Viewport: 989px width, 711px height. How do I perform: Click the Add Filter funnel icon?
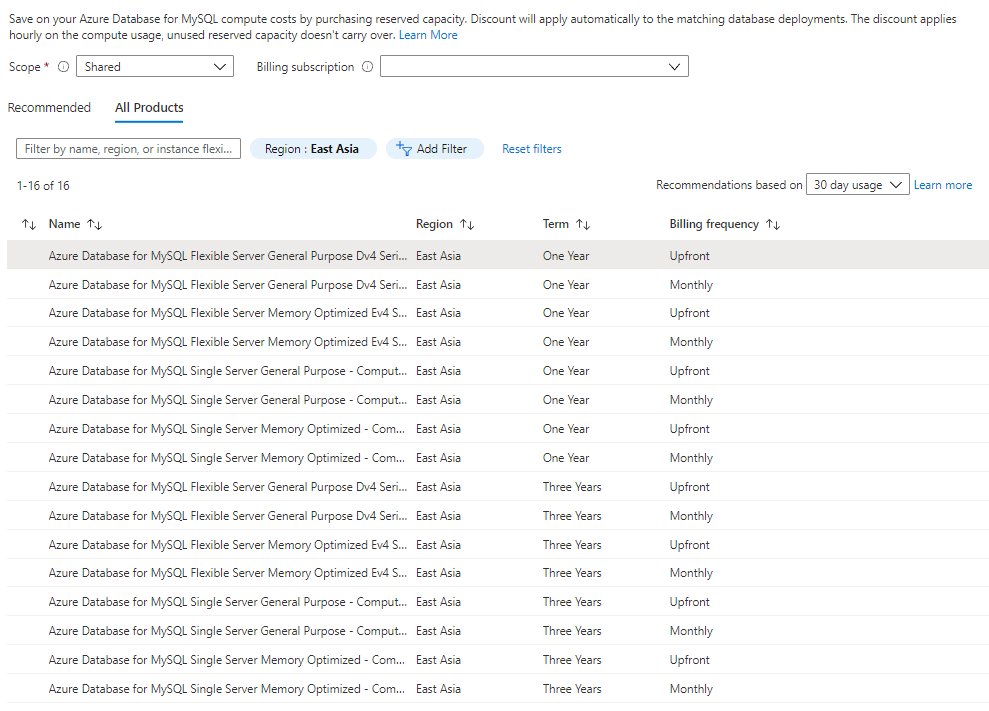point(404,148)
